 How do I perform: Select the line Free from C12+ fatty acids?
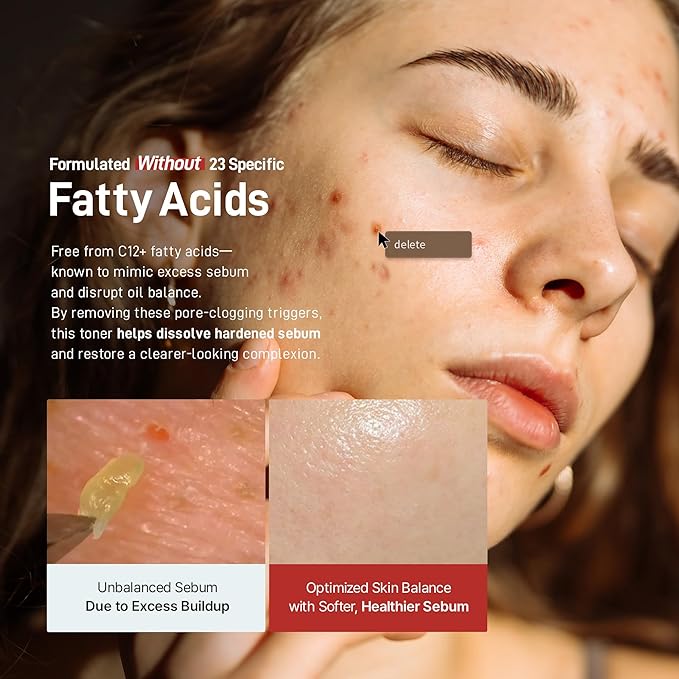[141, 251]
